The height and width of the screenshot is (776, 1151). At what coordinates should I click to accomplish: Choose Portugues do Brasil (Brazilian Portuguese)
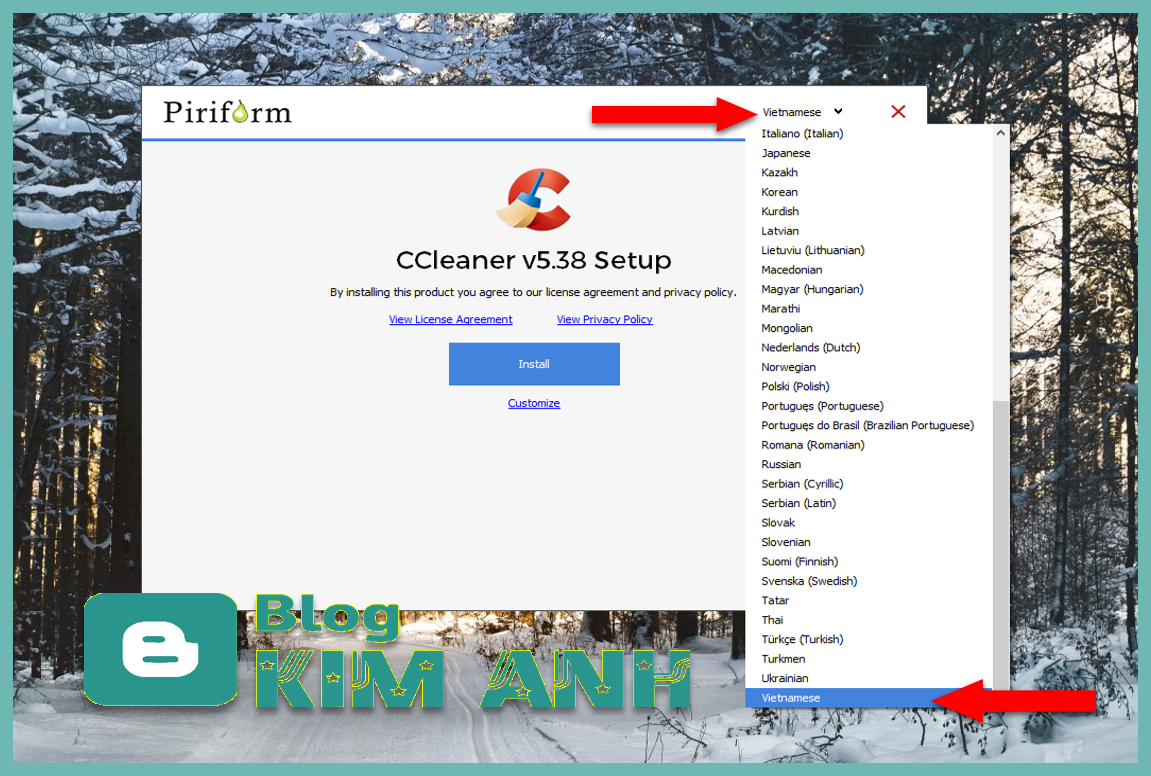[x=869, y=426]
